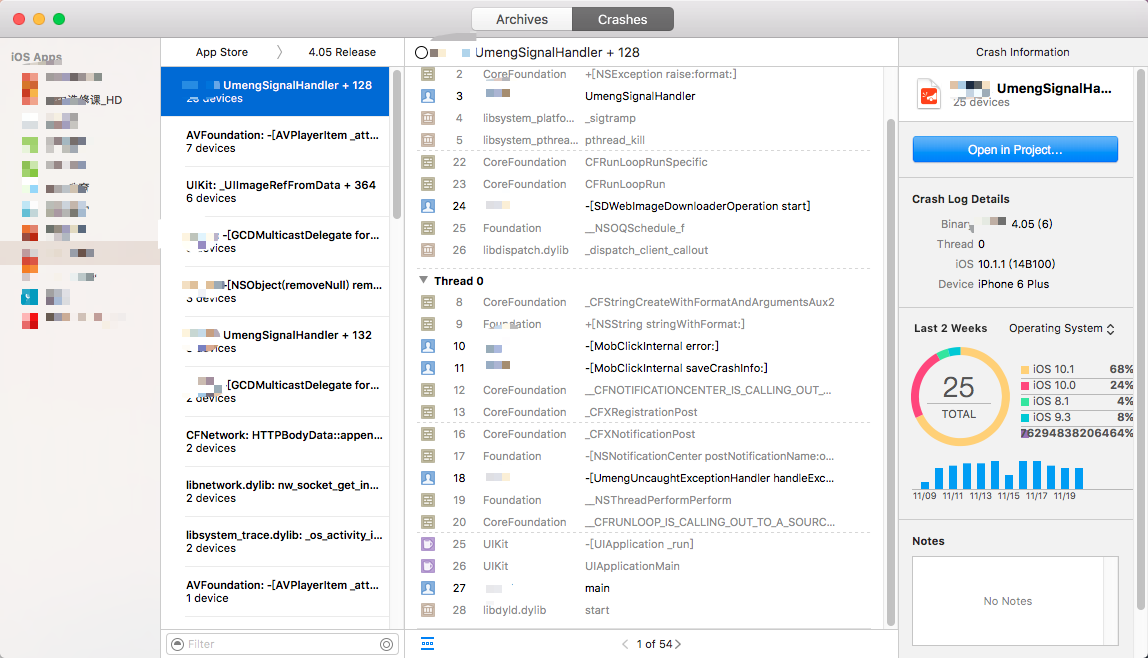The image size is (1148, 658).
Task: Select the +[NSString stringWithFormat:] frame text
Action: pos(665,324)
